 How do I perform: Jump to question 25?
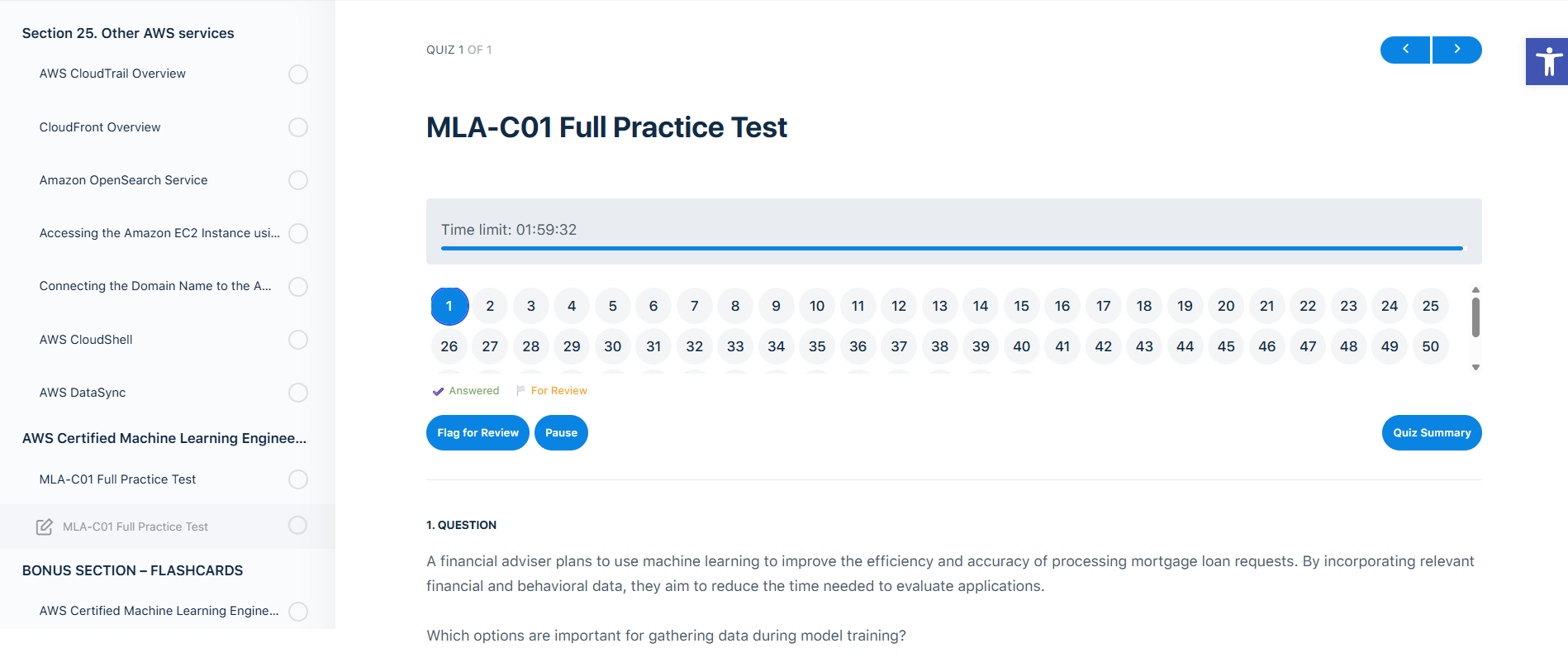(1430, 306)
